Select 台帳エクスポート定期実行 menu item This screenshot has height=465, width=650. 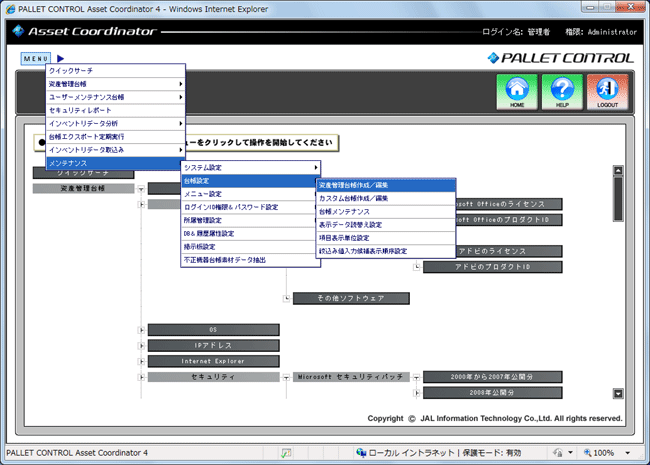(115, 136)
